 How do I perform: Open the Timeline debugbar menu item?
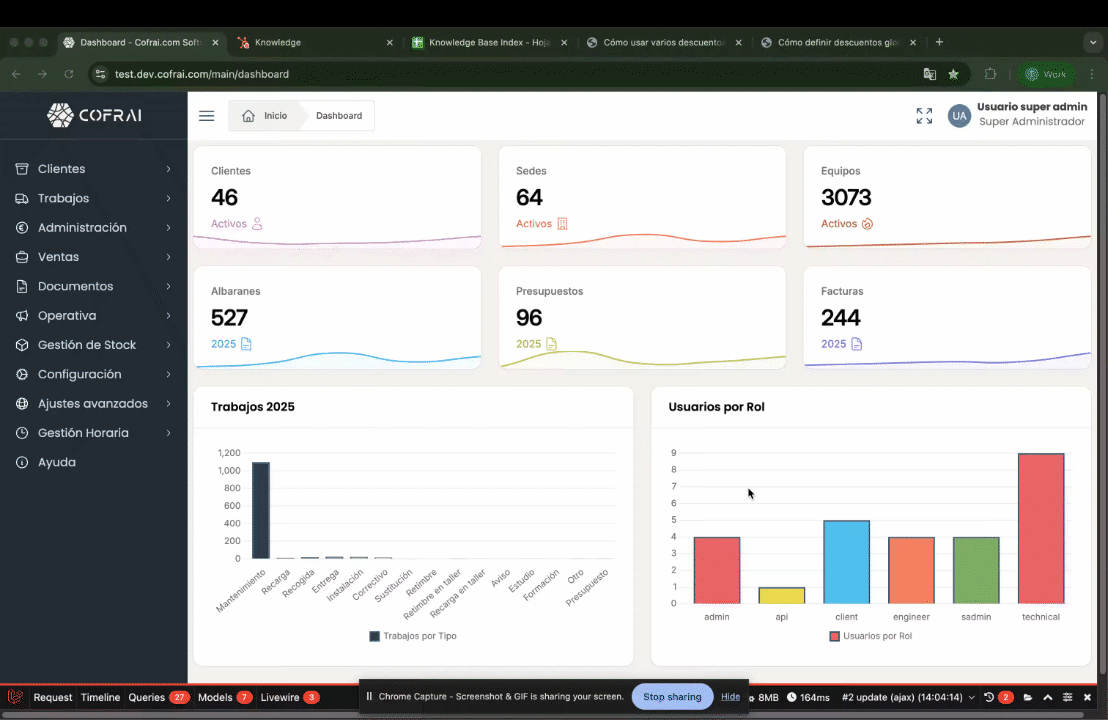(100, 697)
